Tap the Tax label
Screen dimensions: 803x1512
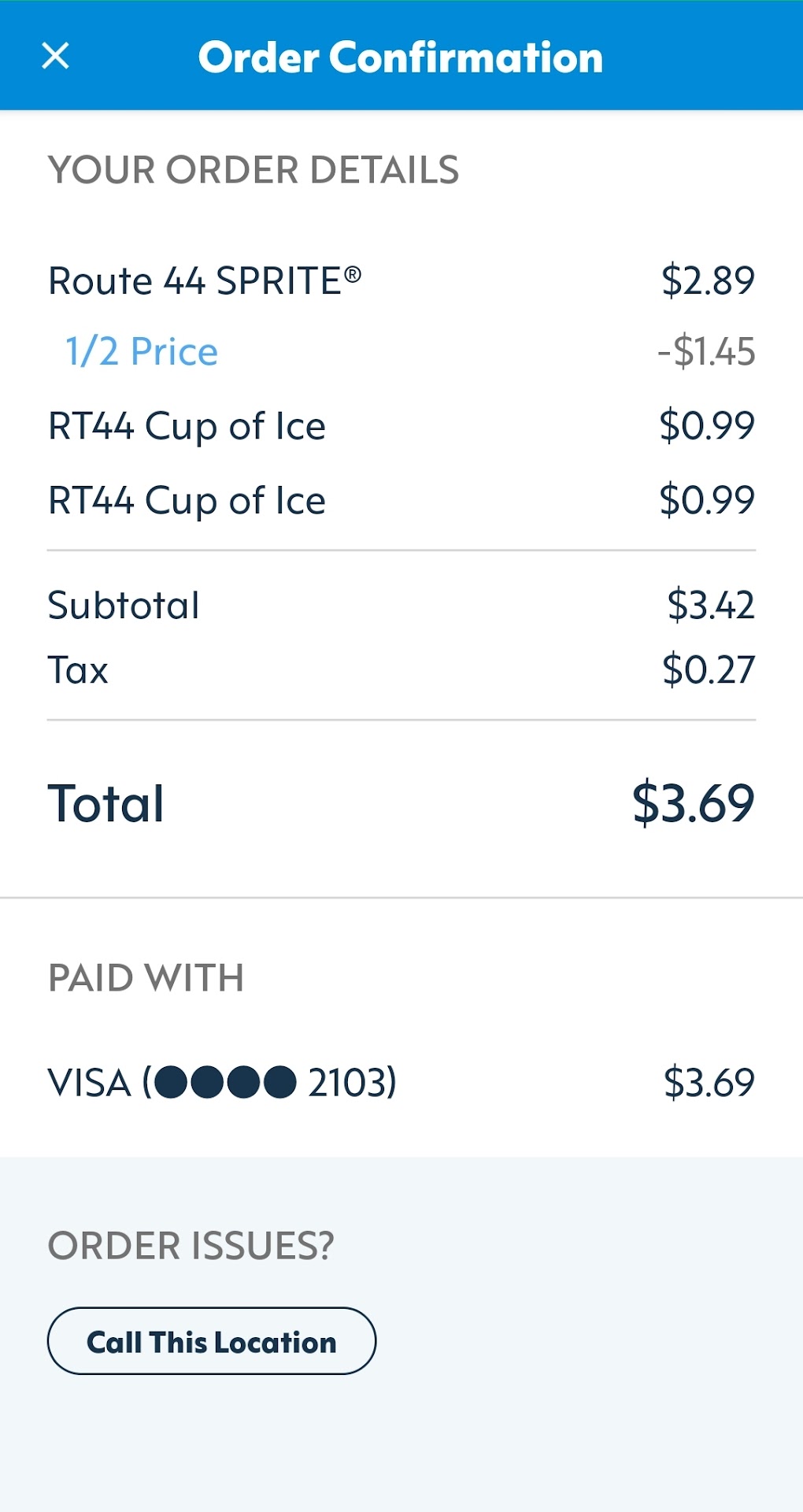coord(78,670)
